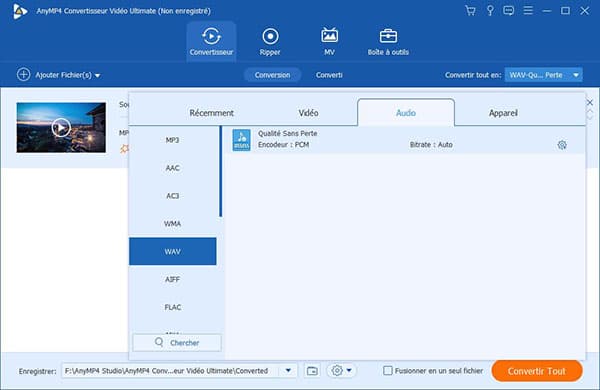Open the shopping cart purchase icon
The width and height of the screenshot is (600, 390).
(470, 10)
